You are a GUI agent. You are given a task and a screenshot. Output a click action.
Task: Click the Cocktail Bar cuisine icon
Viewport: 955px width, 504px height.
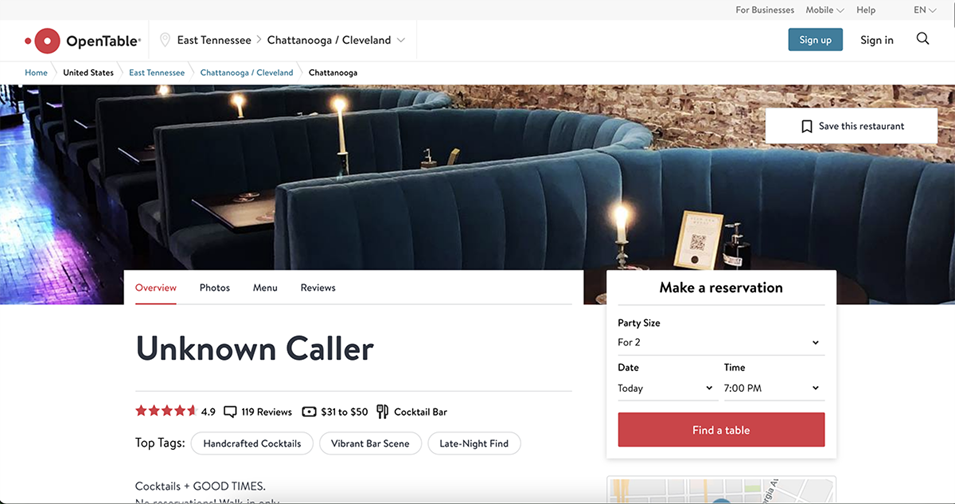pyautogui.click(x=382, y=411)
